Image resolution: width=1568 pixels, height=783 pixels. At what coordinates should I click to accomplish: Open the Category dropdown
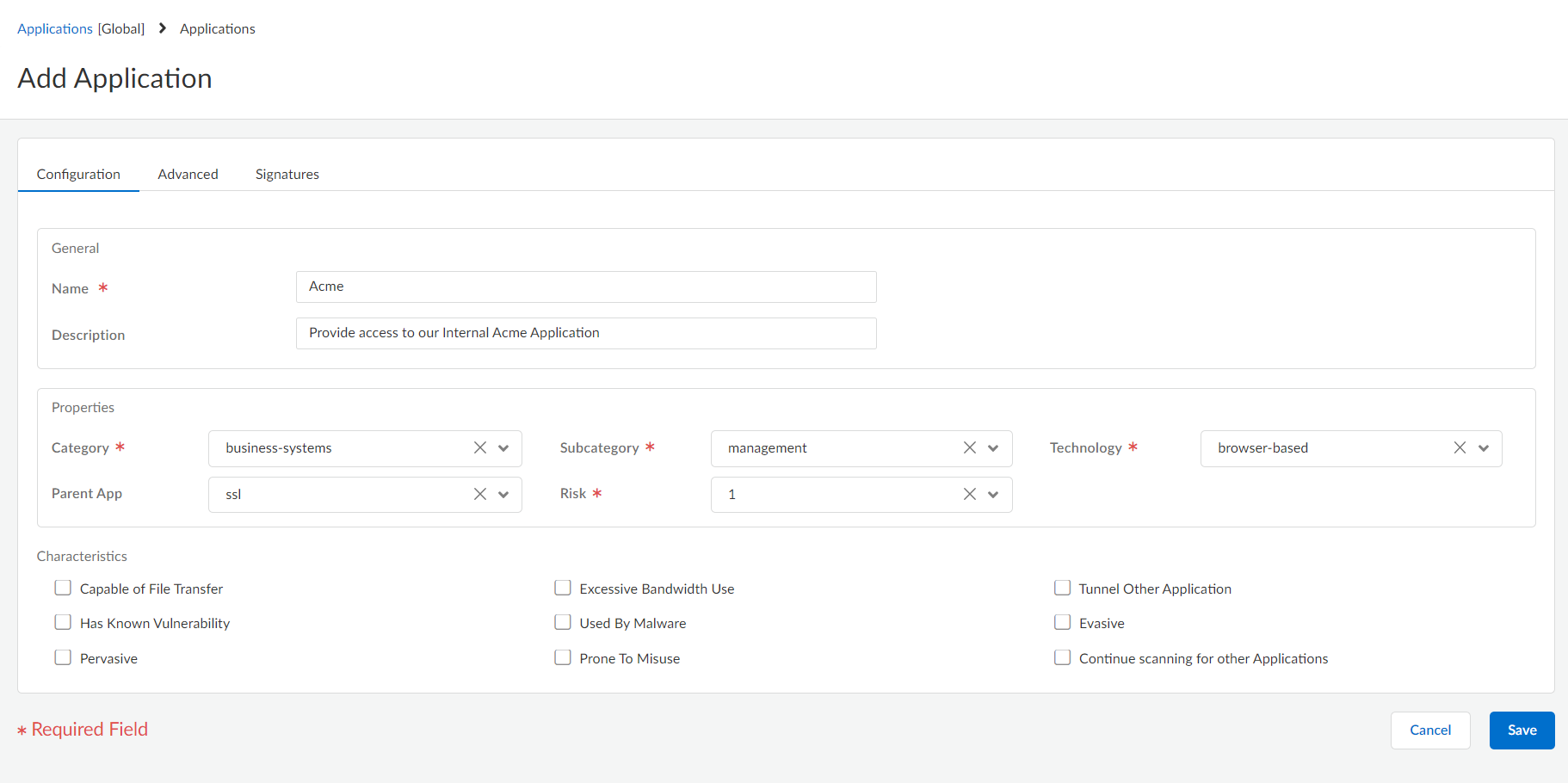point(503,447)
